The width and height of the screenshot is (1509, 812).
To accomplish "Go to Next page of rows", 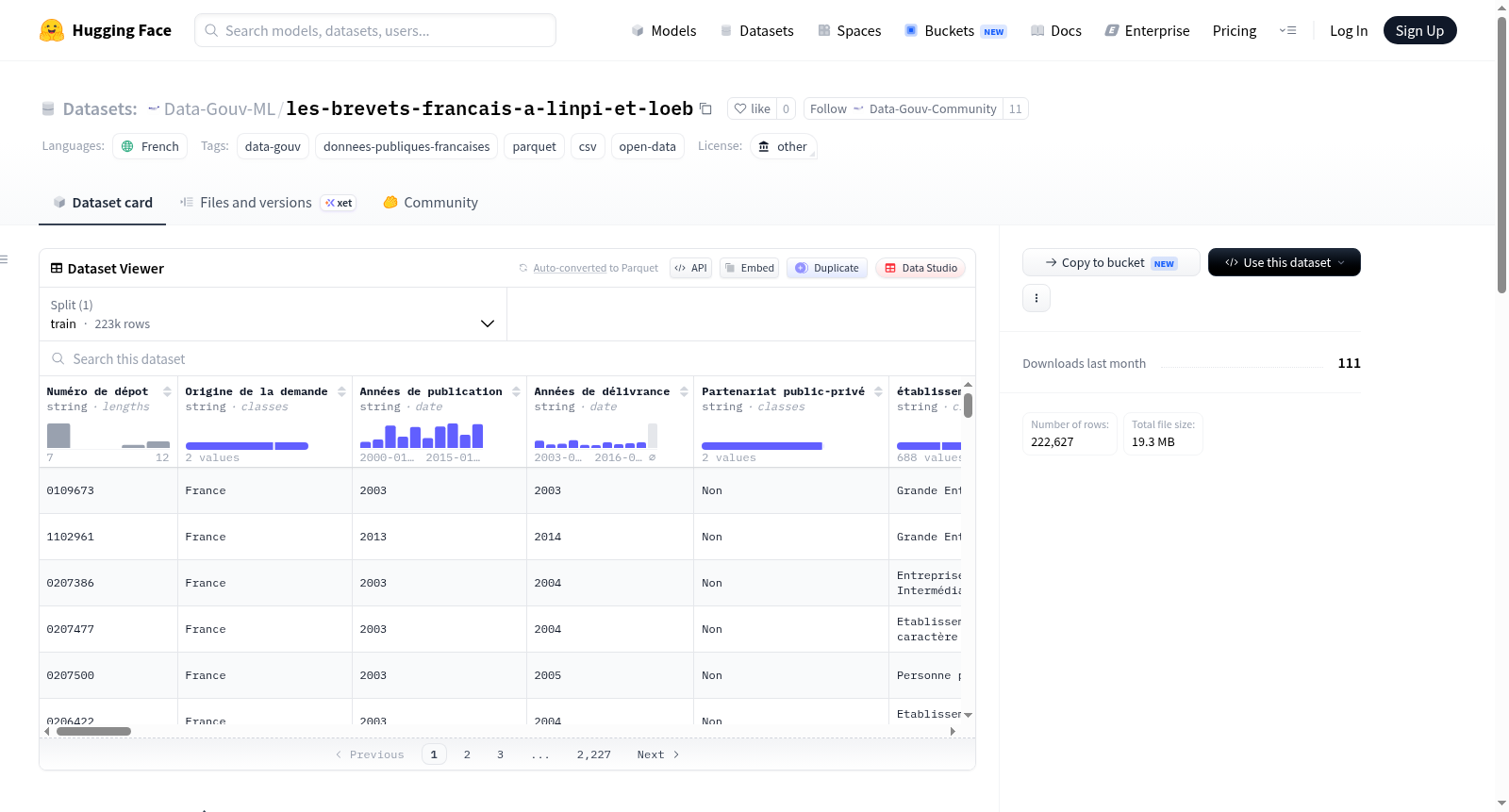I will (658, 754).
